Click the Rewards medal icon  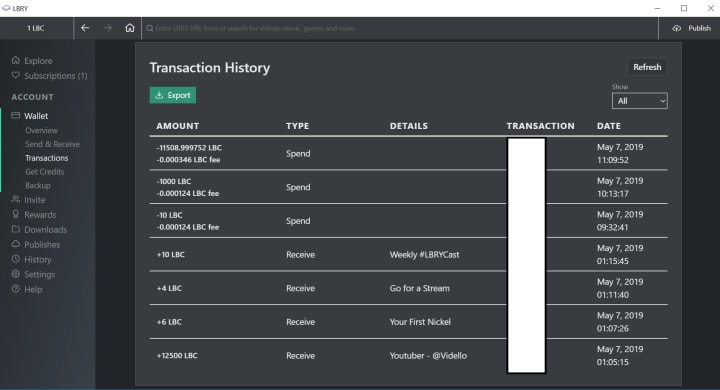click(16, 215)
